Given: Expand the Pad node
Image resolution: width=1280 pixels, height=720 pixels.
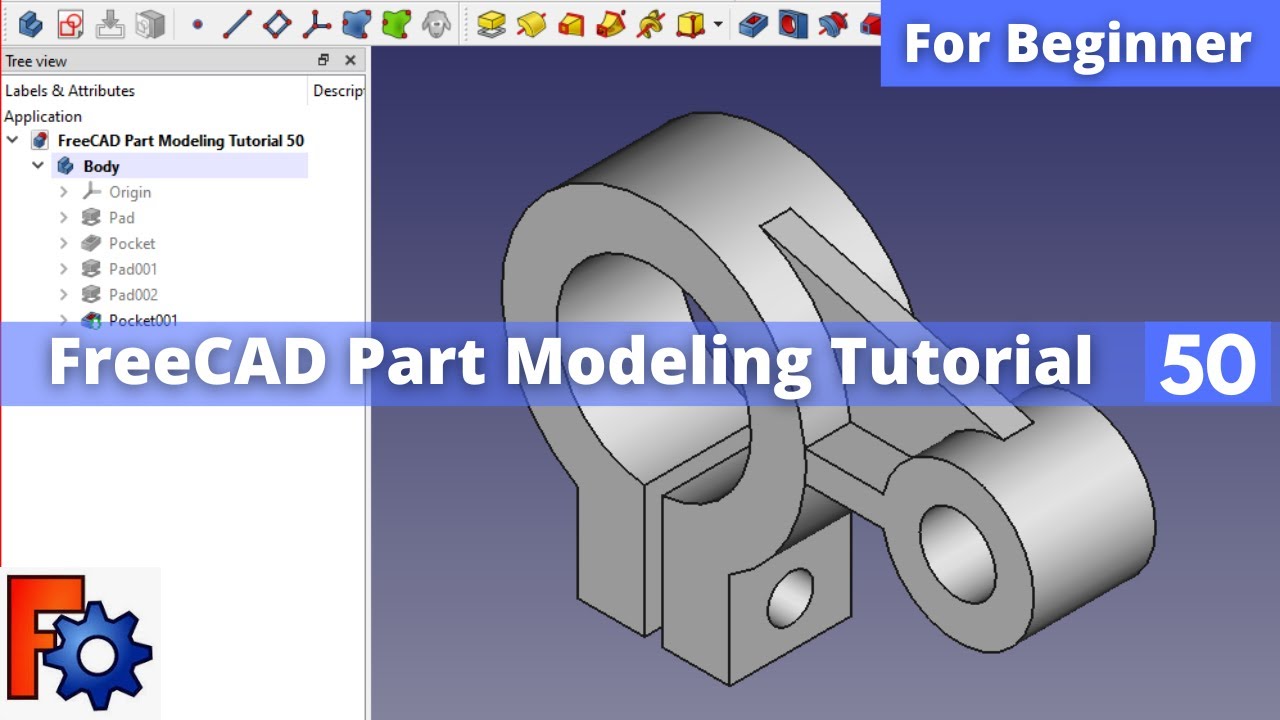Looking at the screenshot, I should (x=64, y=218).
